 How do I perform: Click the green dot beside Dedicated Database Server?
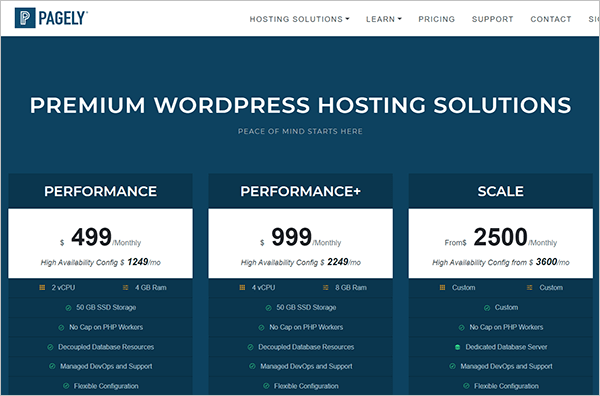pos(457,347)
